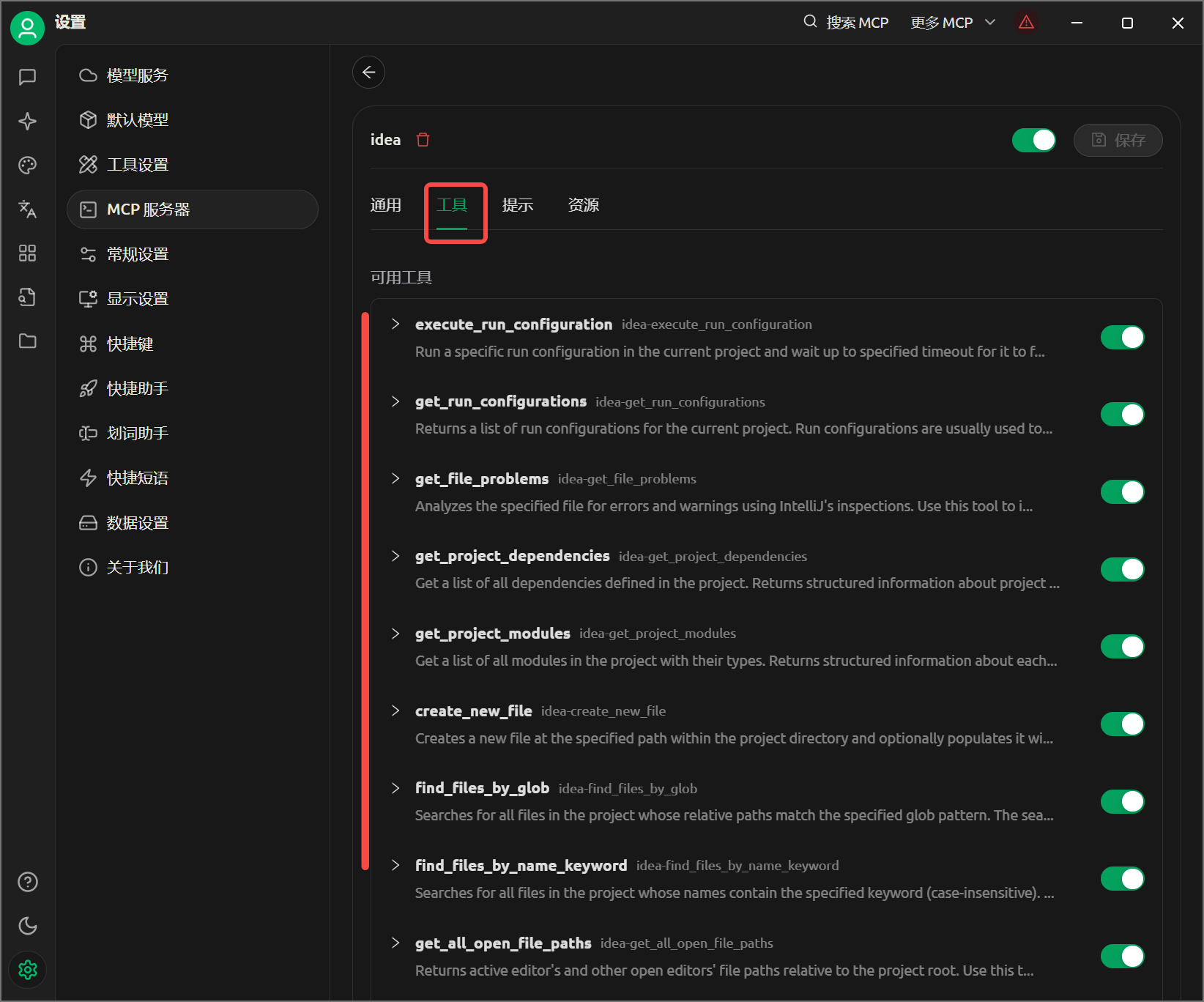This screenshot has height=1002, width=1204.
Task: Open the help question mark icon
Action: coord(28,882)
